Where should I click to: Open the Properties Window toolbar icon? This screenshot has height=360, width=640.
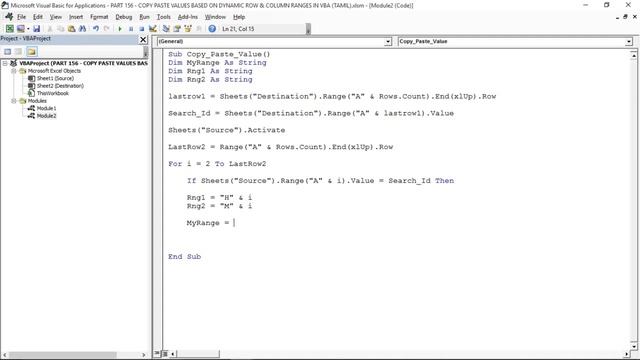177,29
